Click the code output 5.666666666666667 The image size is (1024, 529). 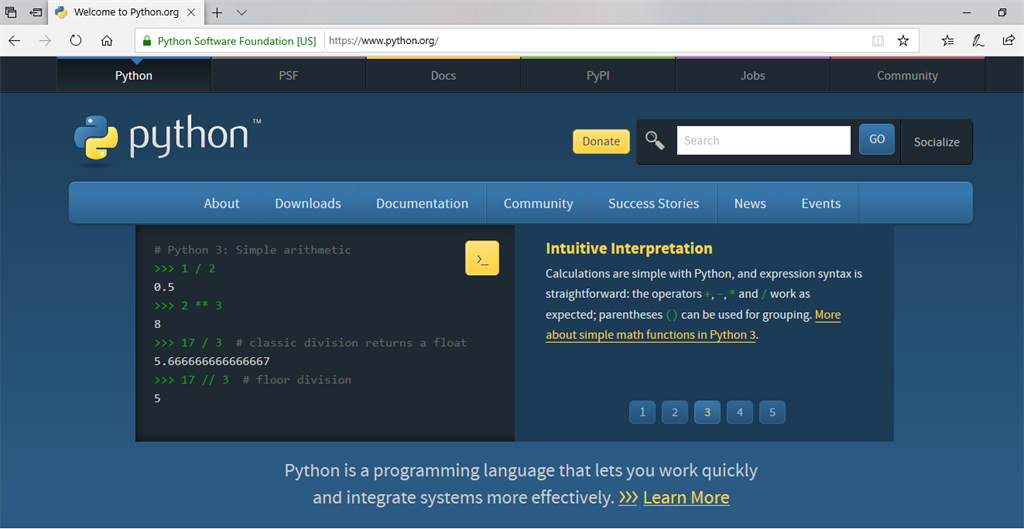(212, 361)
